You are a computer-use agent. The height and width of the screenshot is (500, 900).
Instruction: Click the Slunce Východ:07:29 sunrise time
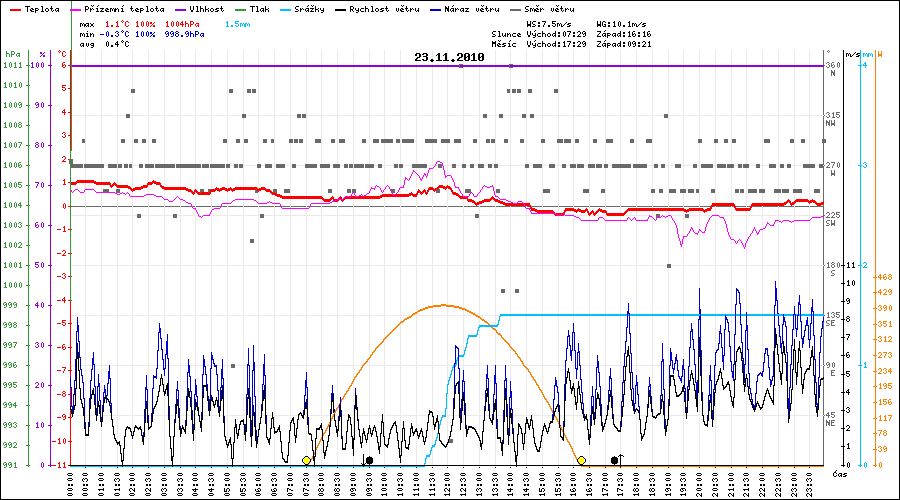[539, 34]
